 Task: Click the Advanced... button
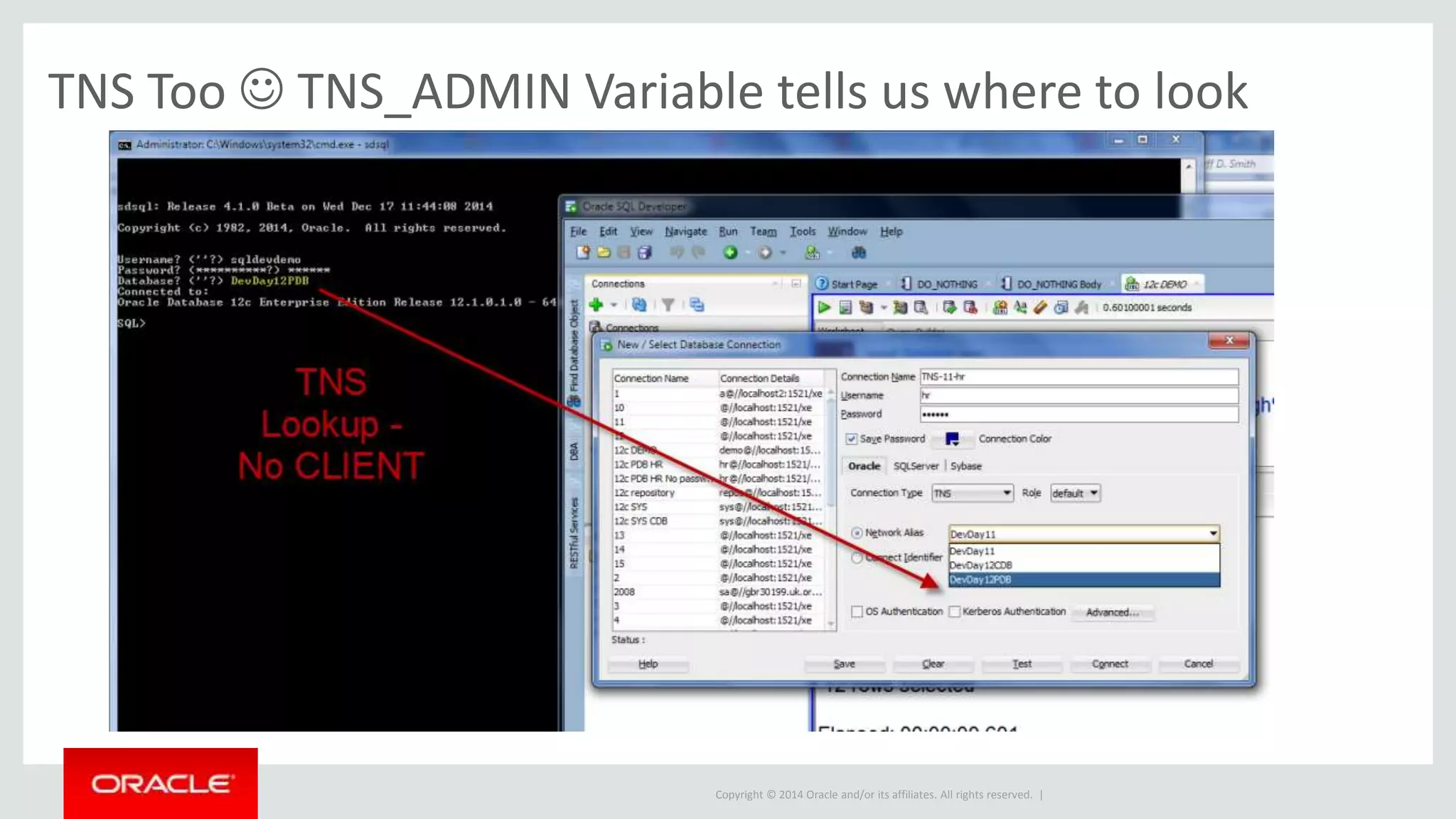(x=1113, y=612)
